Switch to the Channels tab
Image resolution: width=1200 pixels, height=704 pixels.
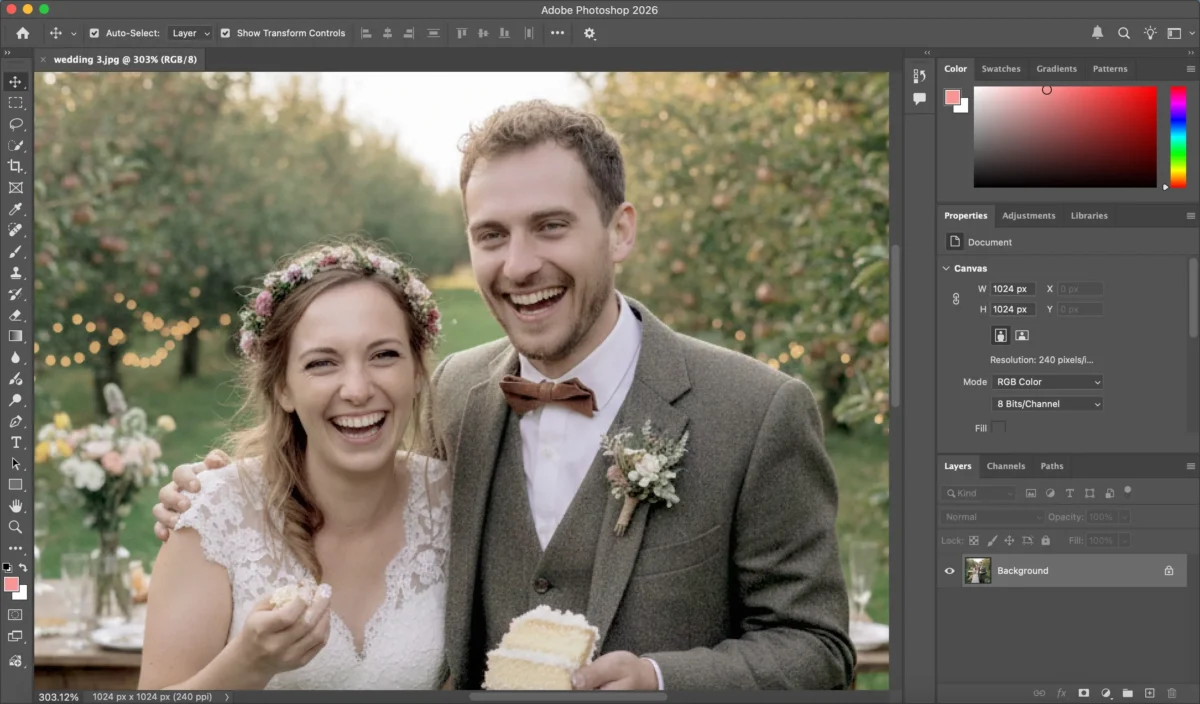(1005, 466)
